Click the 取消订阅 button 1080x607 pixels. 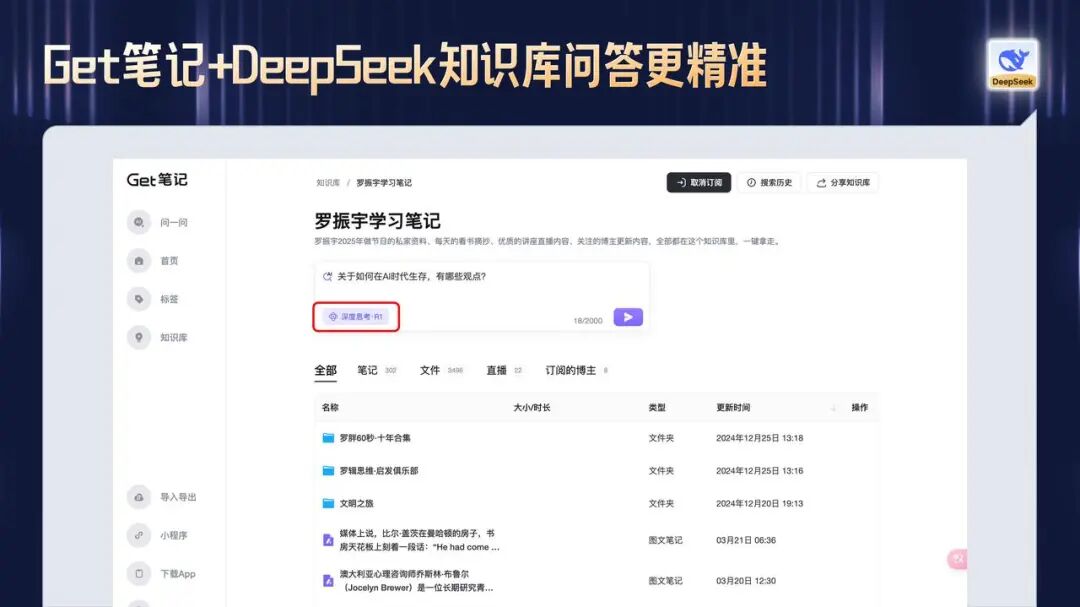point(698,183)
